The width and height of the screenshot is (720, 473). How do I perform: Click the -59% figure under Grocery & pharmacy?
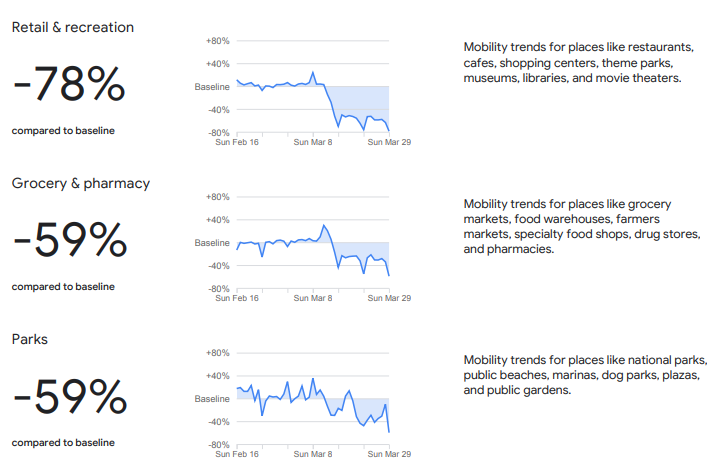(x=69, y=242)
